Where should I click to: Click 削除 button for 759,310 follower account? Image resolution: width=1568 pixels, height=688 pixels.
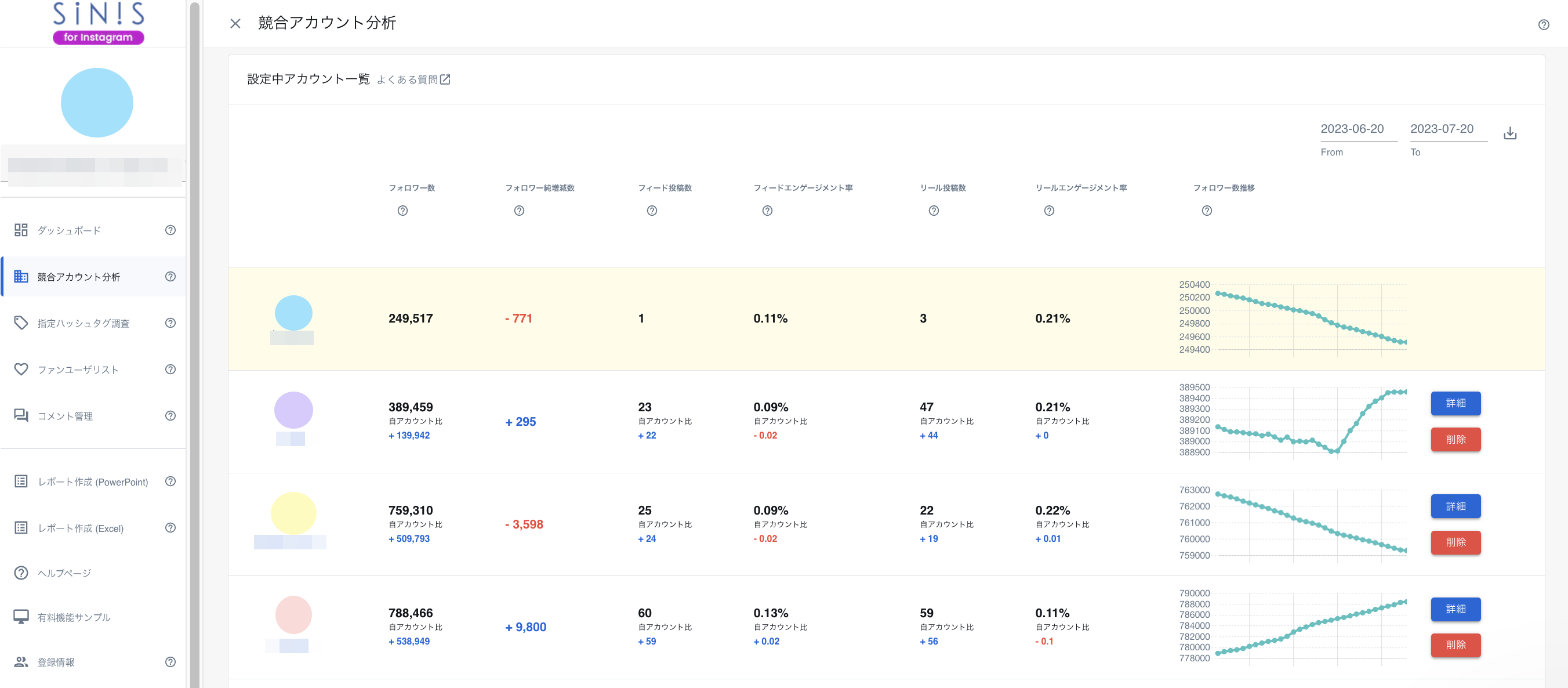pos(1455,542)
